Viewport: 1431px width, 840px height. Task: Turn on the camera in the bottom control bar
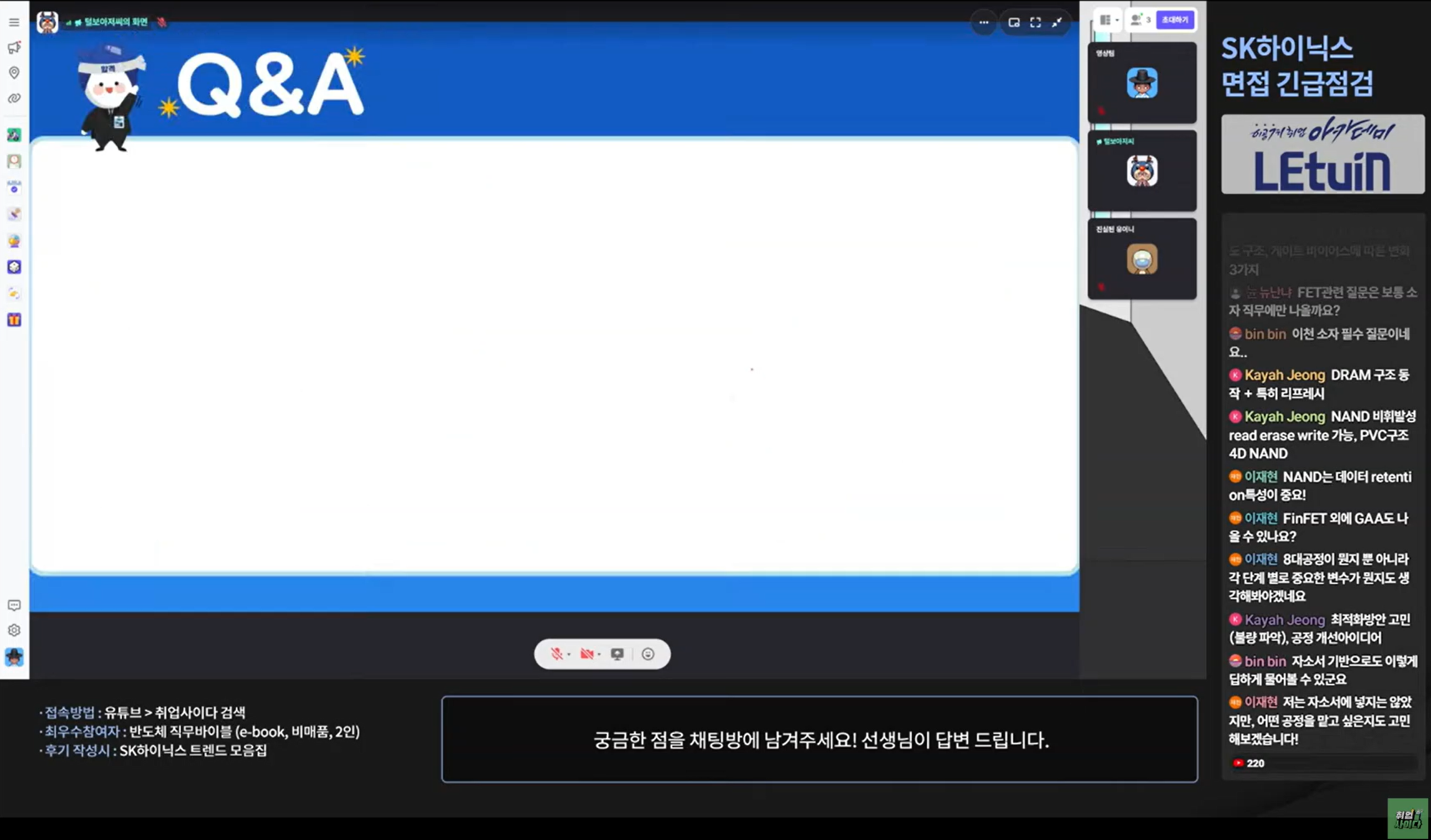pyautogui.click(x=587, y=654)
